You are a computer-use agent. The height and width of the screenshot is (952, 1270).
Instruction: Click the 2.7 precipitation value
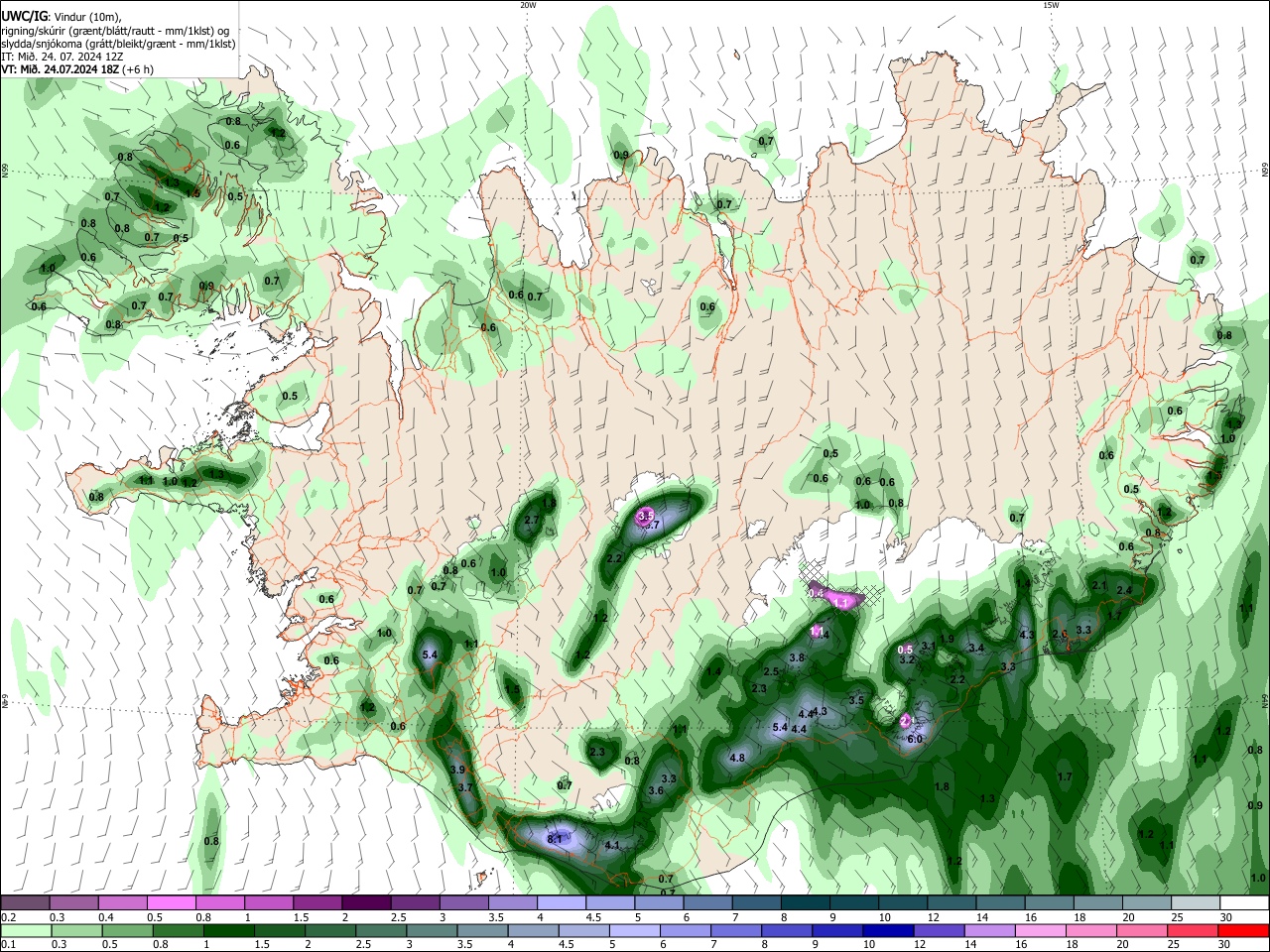[532, 520]
